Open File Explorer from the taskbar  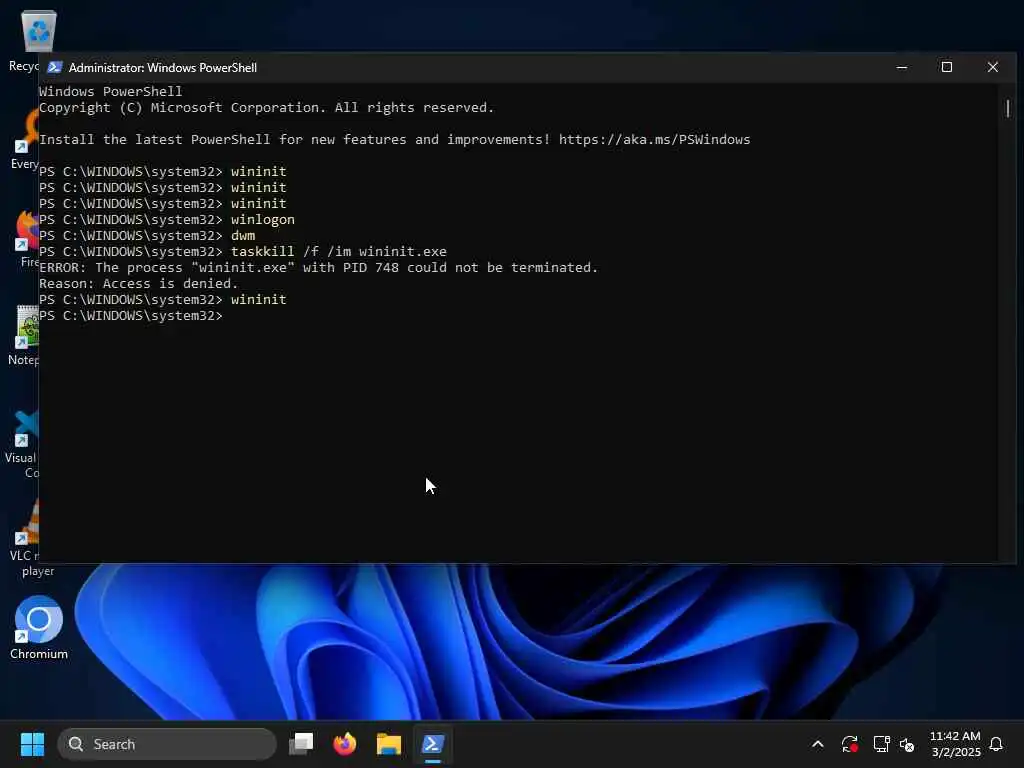[x=389, y=744]
